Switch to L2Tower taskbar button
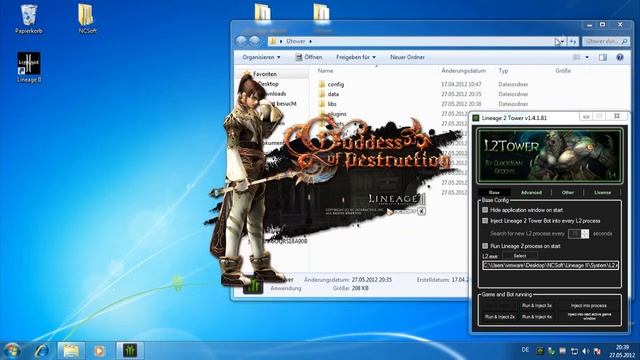 pyautogui.click(x=130, y=351)
